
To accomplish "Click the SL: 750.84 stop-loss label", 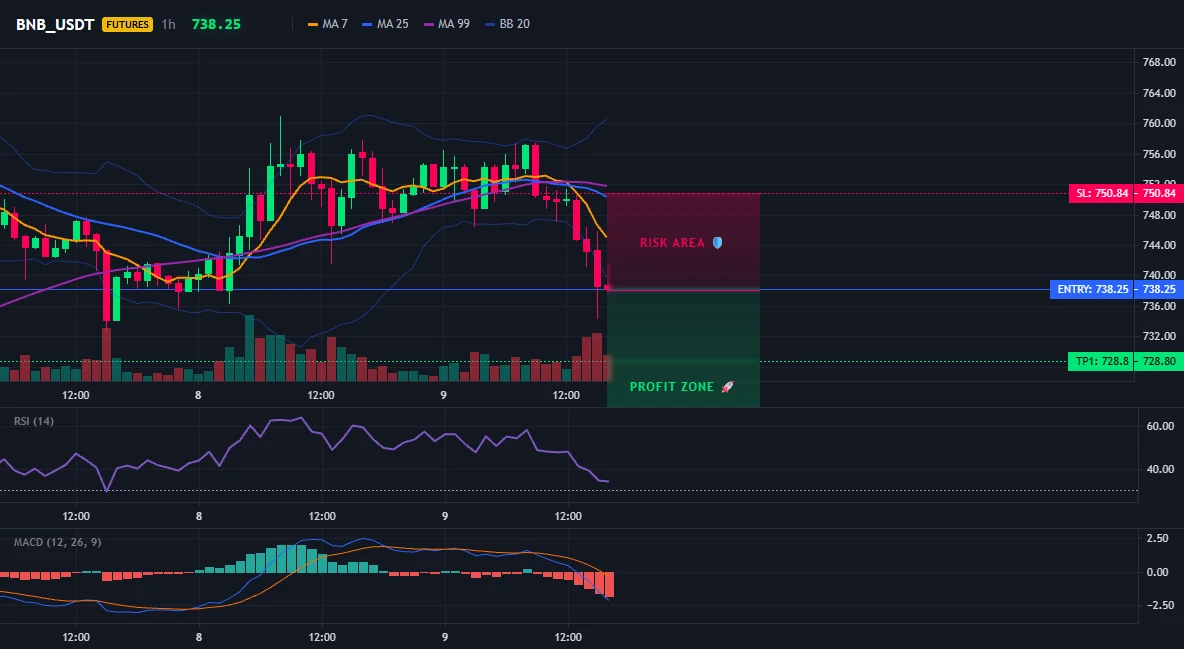I will pos(1102,193).
